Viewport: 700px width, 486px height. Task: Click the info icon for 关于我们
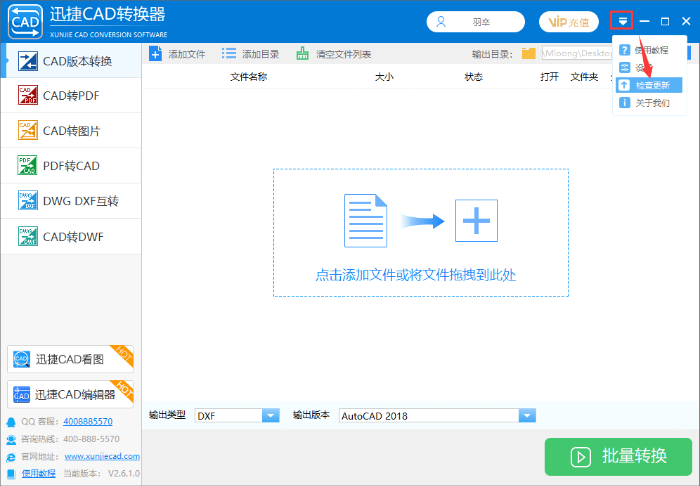click(x=624, y=103)
